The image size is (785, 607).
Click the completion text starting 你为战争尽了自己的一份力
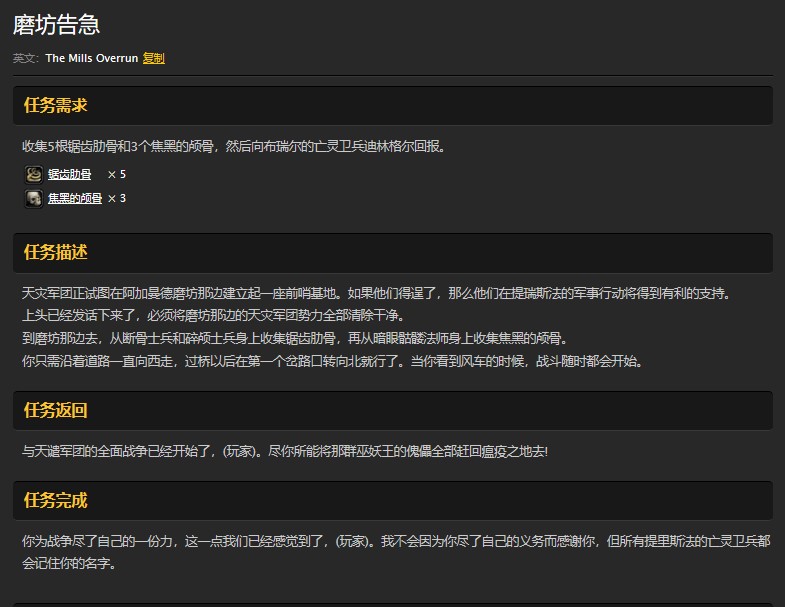396,552
